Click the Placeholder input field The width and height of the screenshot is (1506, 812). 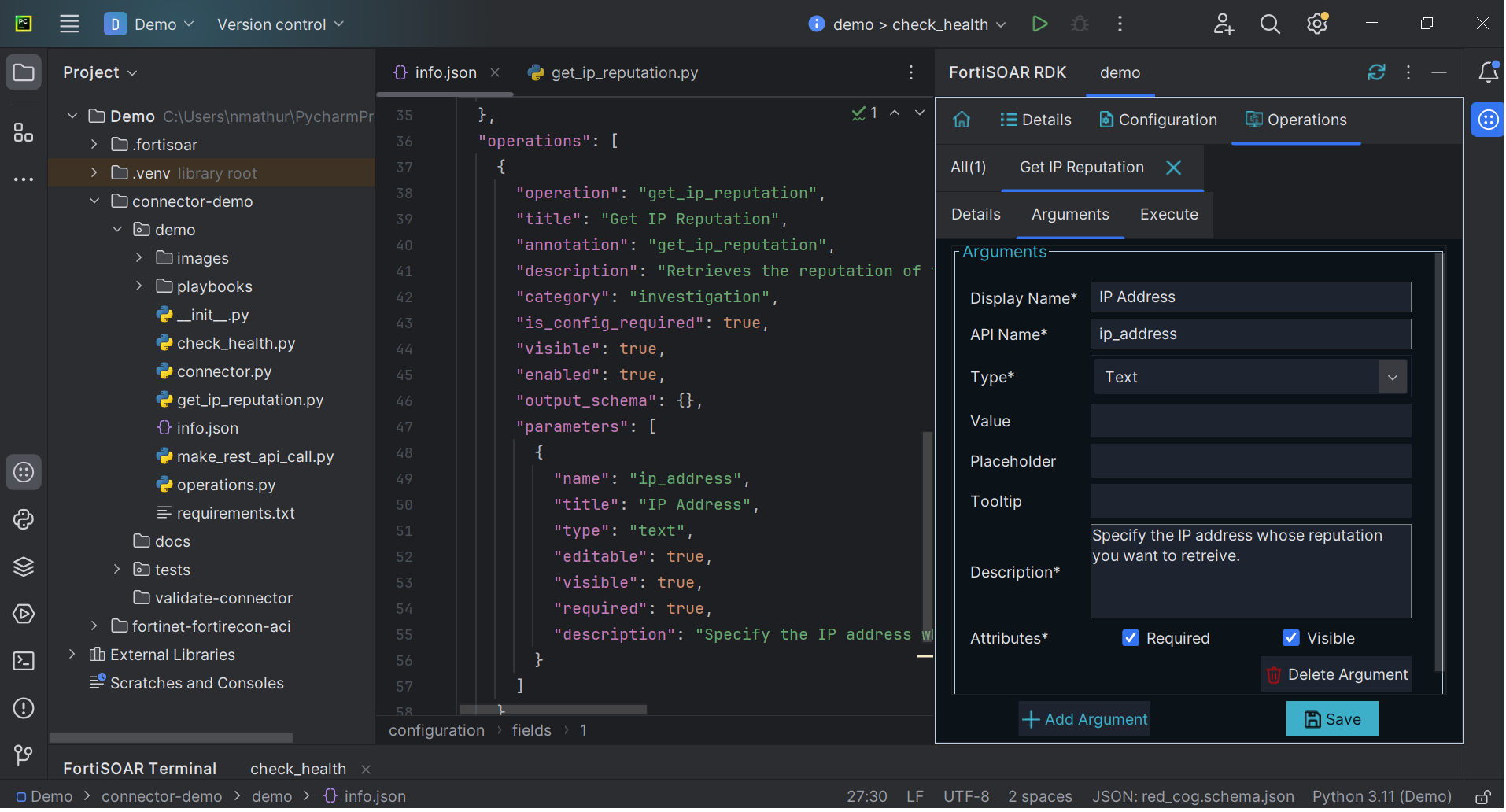point(1249,461)
